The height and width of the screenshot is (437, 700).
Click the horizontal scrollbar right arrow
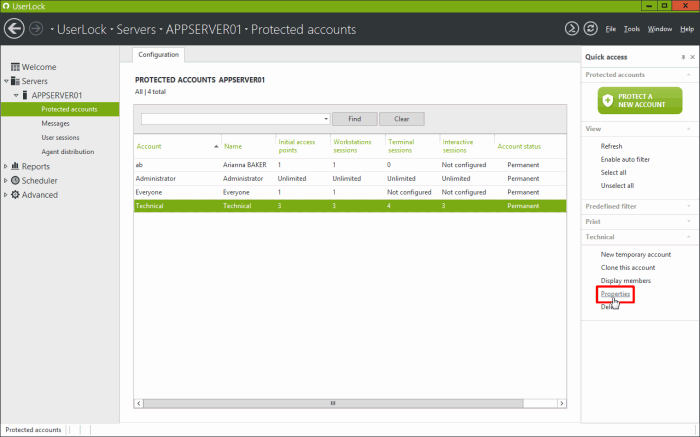pos(562,403)
